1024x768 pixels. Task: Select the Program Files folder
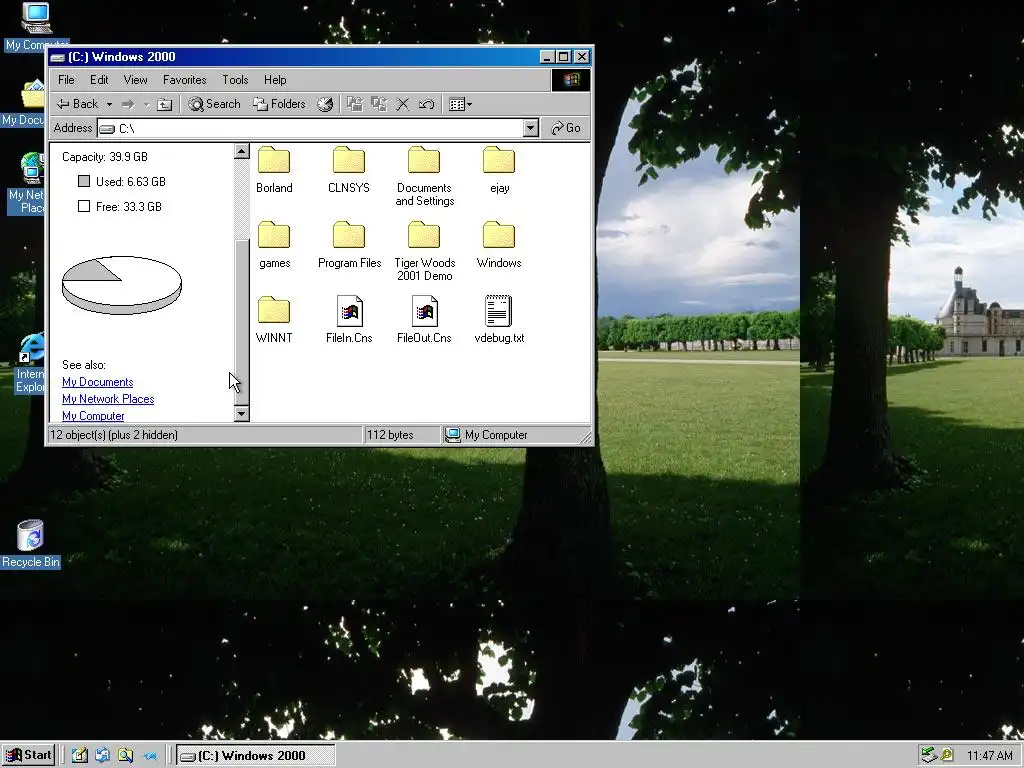click(x=349, y=245)
